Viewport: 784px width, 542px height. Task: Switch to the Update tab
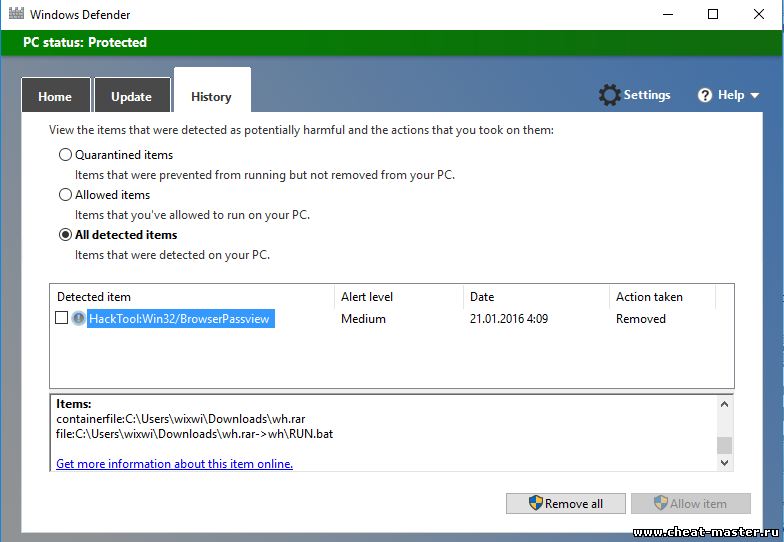click(132, 94)
